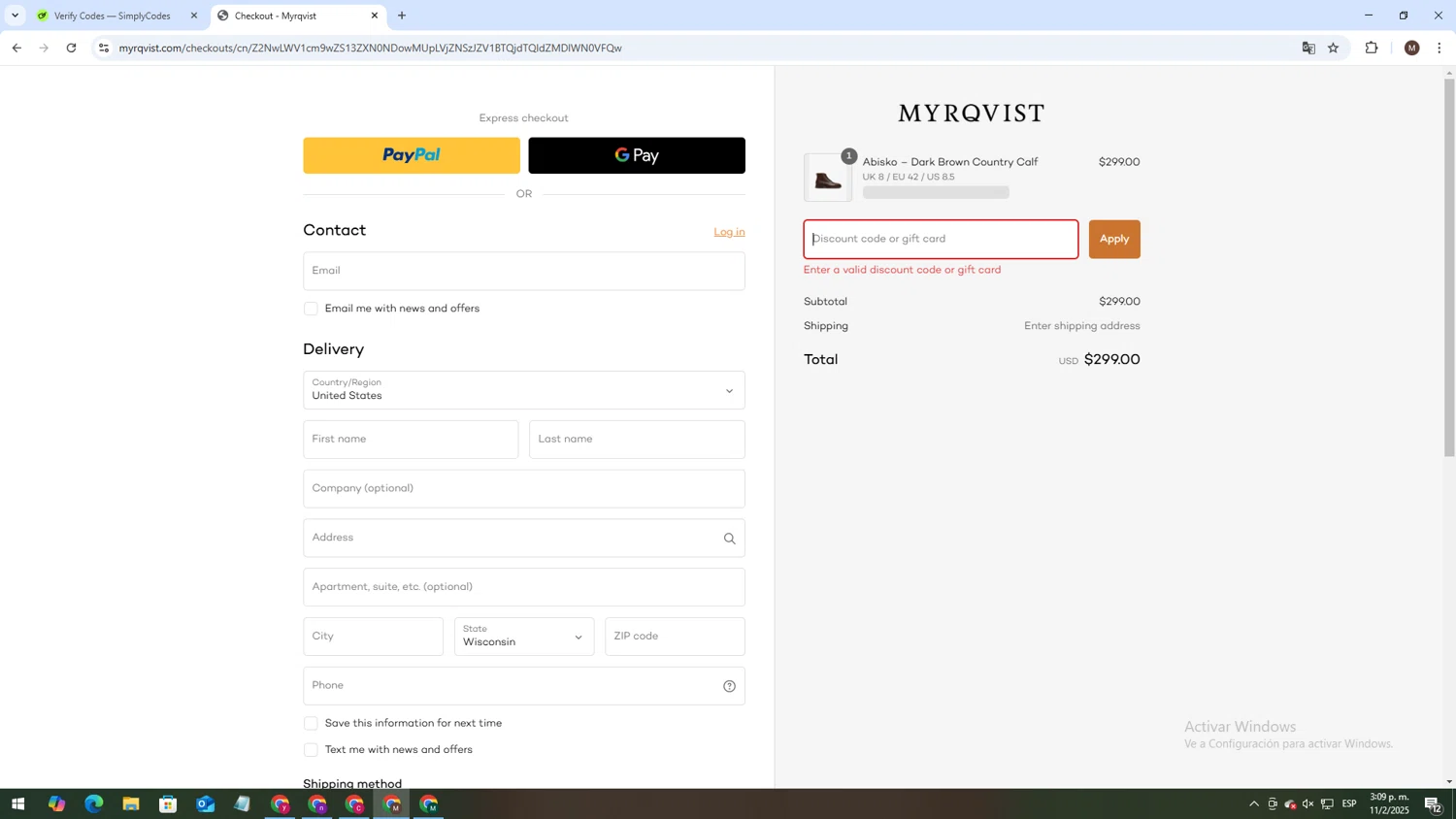Click the Phone field help question icon
The image size is (1456, 819).
[x=729, y=686]
